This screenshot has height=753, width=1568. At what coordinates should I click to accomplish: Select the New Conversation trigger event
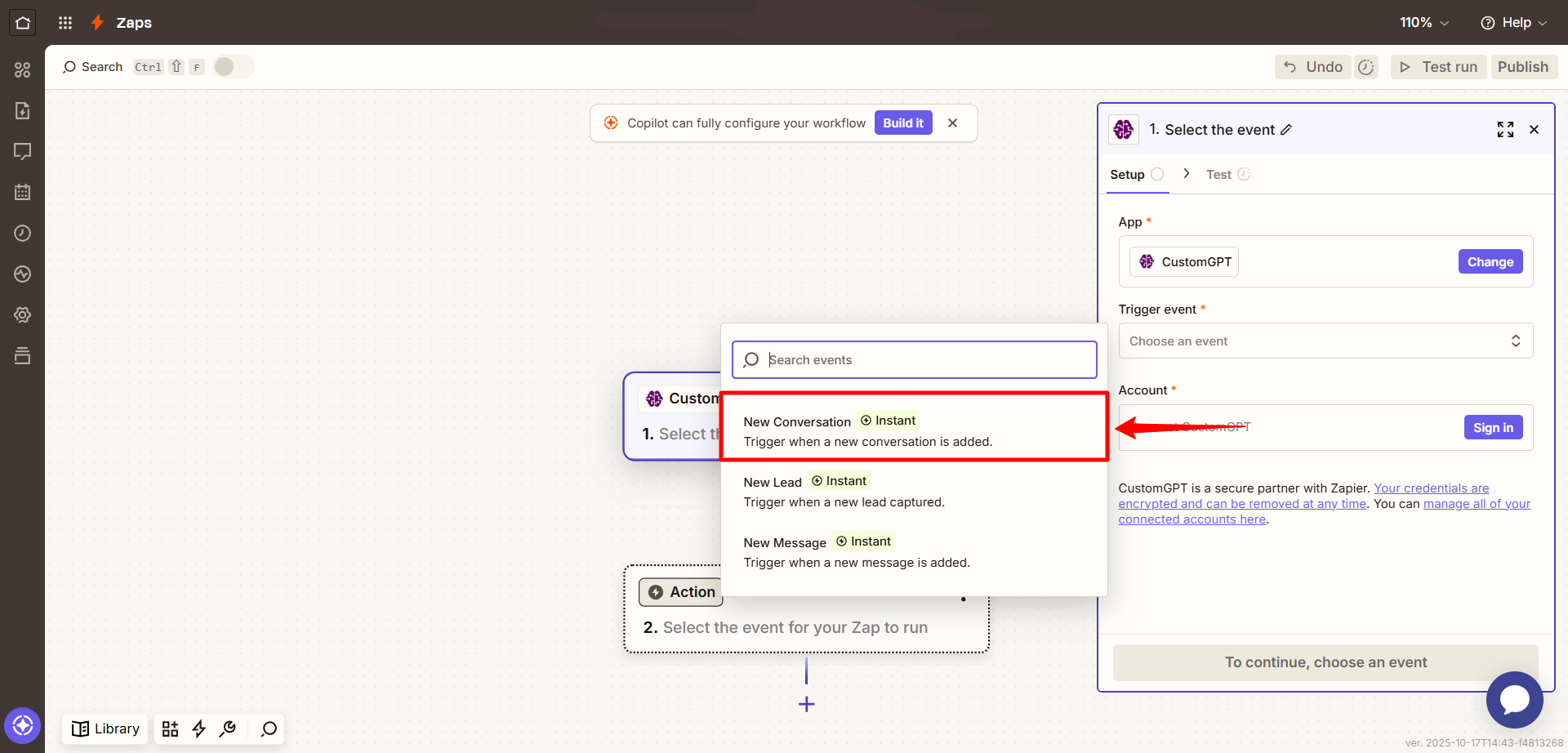(914, 431)
